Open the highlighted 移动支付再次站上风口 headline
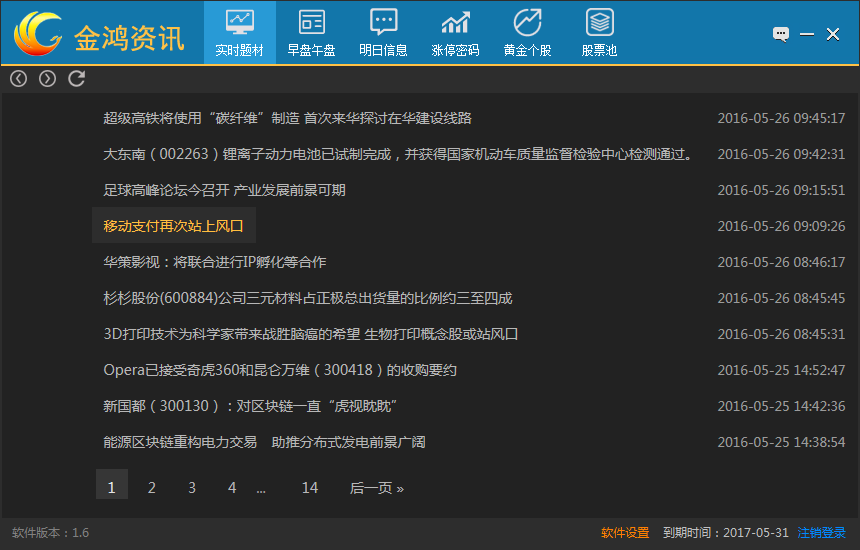860x550 pixels. (174, 226)
